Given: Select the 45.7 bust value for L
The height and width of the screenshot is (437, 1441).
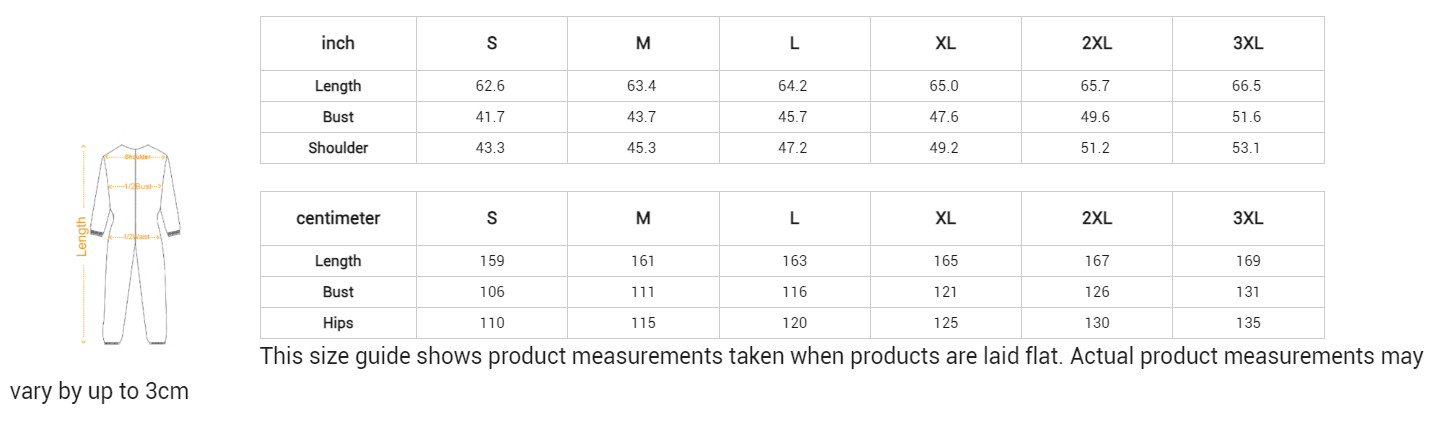Looking at the screenshot, I should point(793,117).
